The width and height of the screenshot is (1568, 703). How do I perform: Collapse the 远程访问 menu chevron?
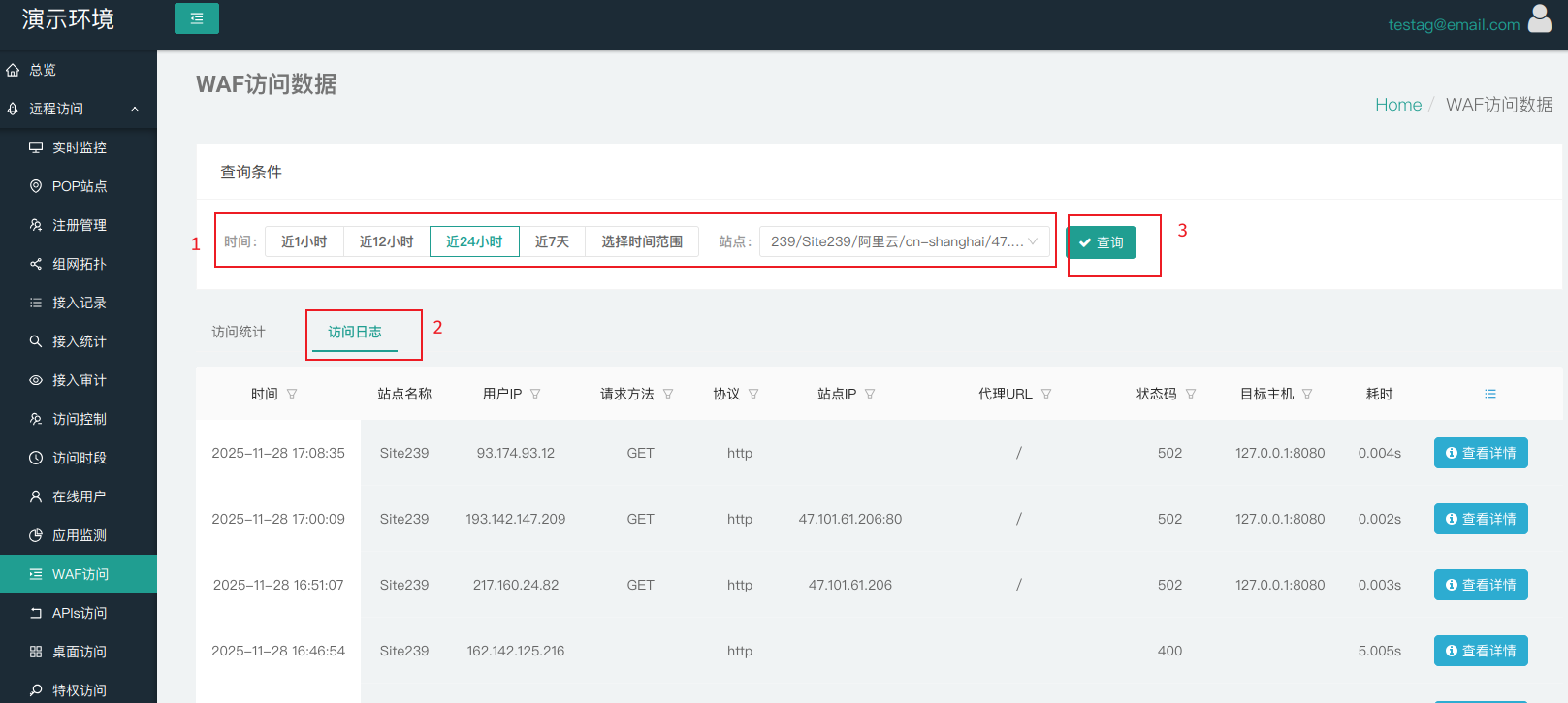[x=135, y=109]
